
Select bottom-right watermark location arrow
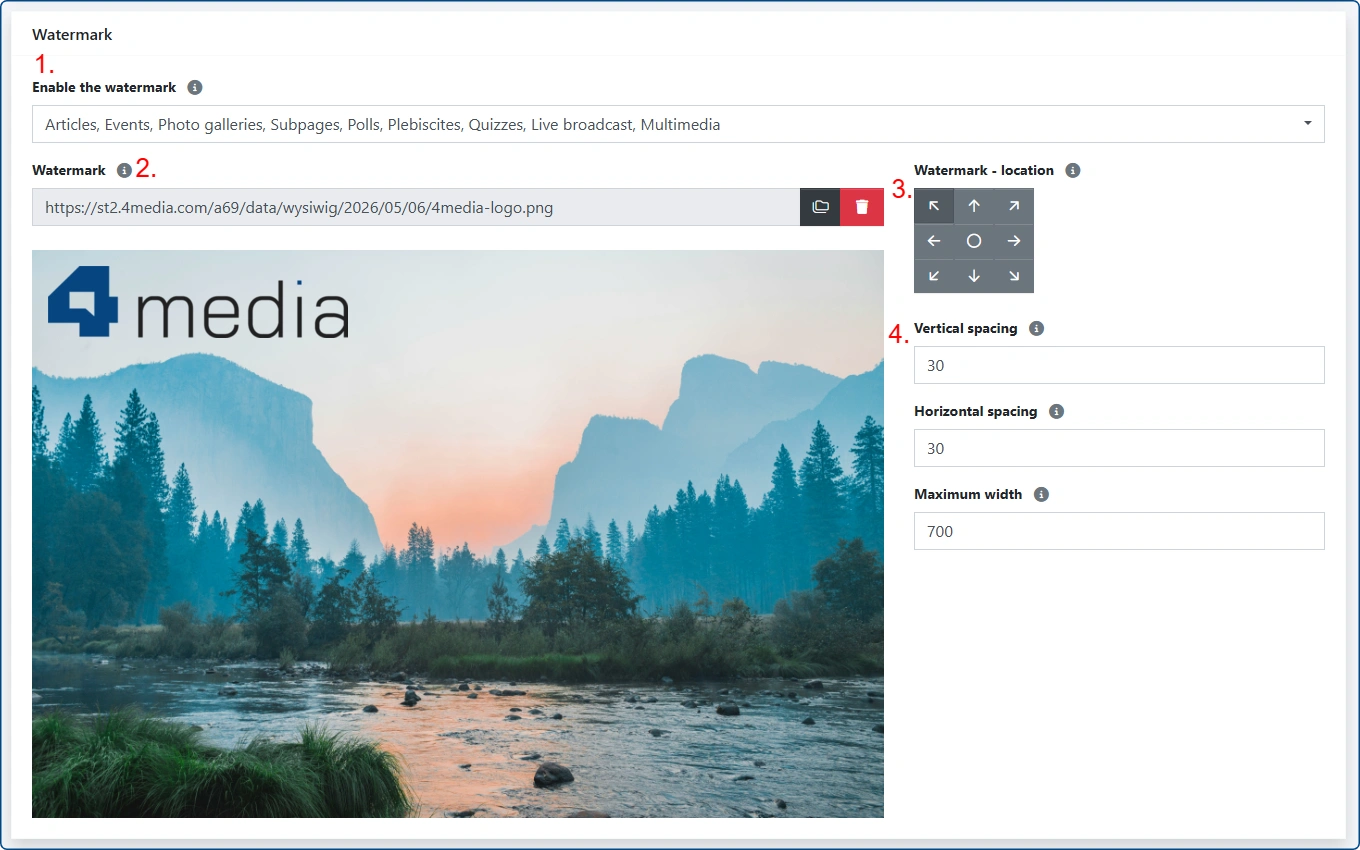coord(1014,276)
